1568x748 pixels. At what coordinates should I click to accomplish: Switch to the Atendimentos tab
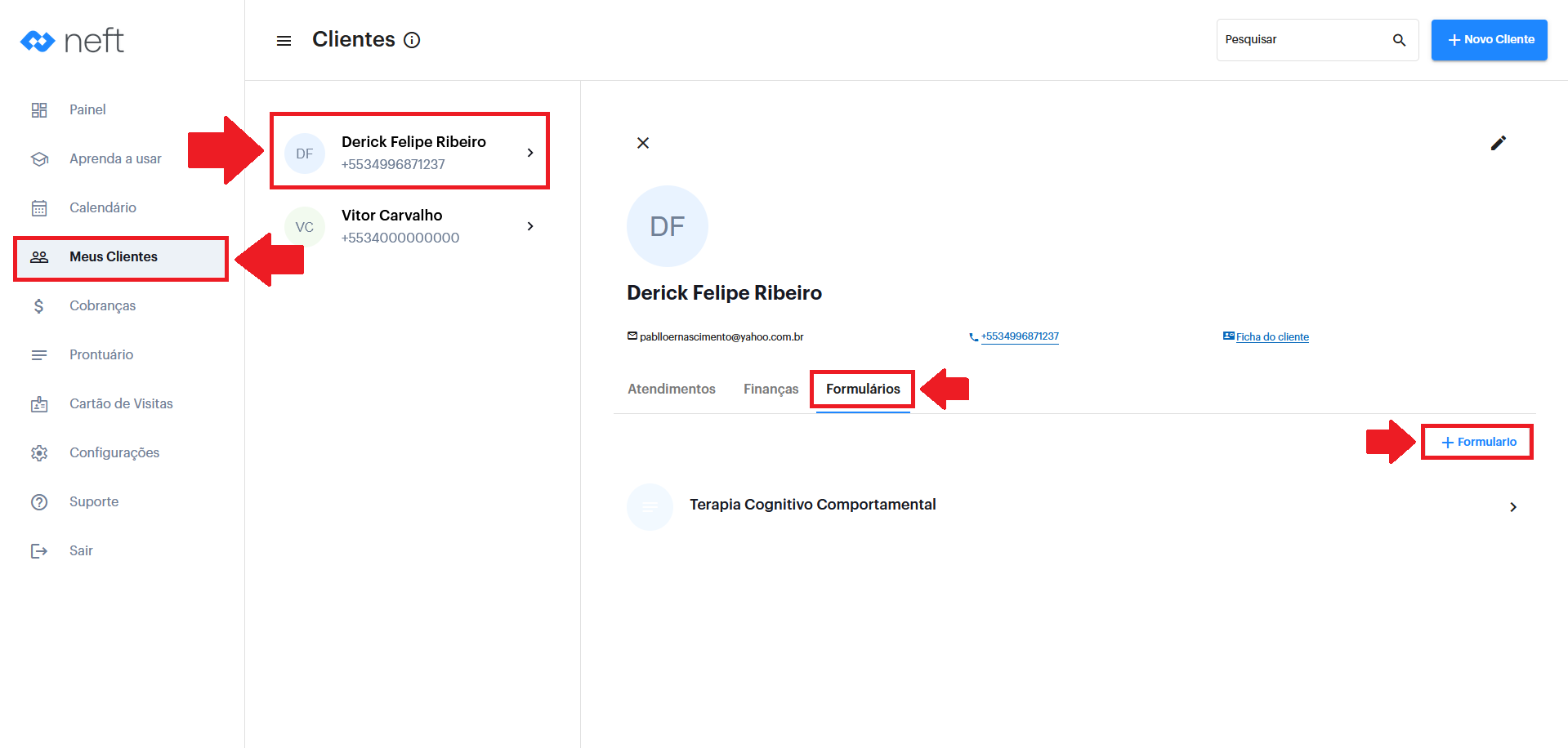click(x=671, y=389)
